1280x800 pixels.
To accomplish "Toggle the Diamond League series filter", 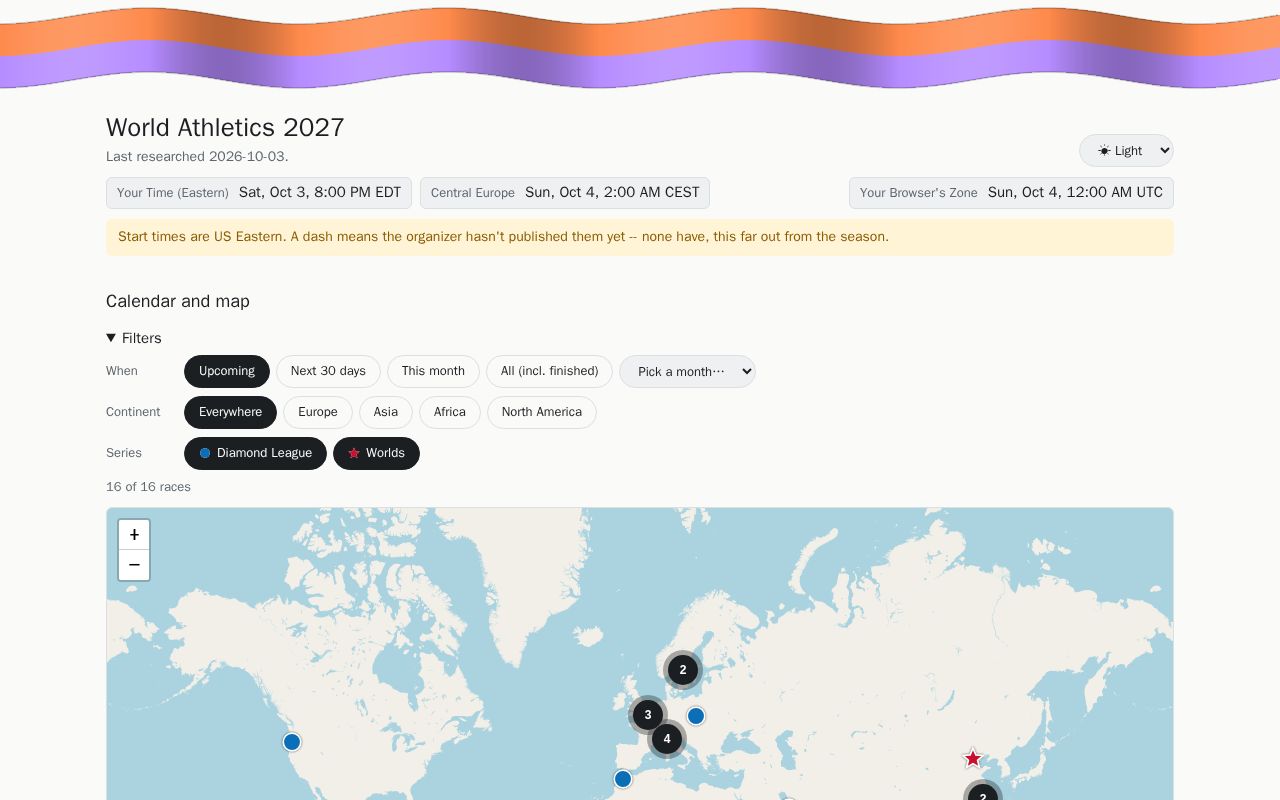I will tap(255, 453).
